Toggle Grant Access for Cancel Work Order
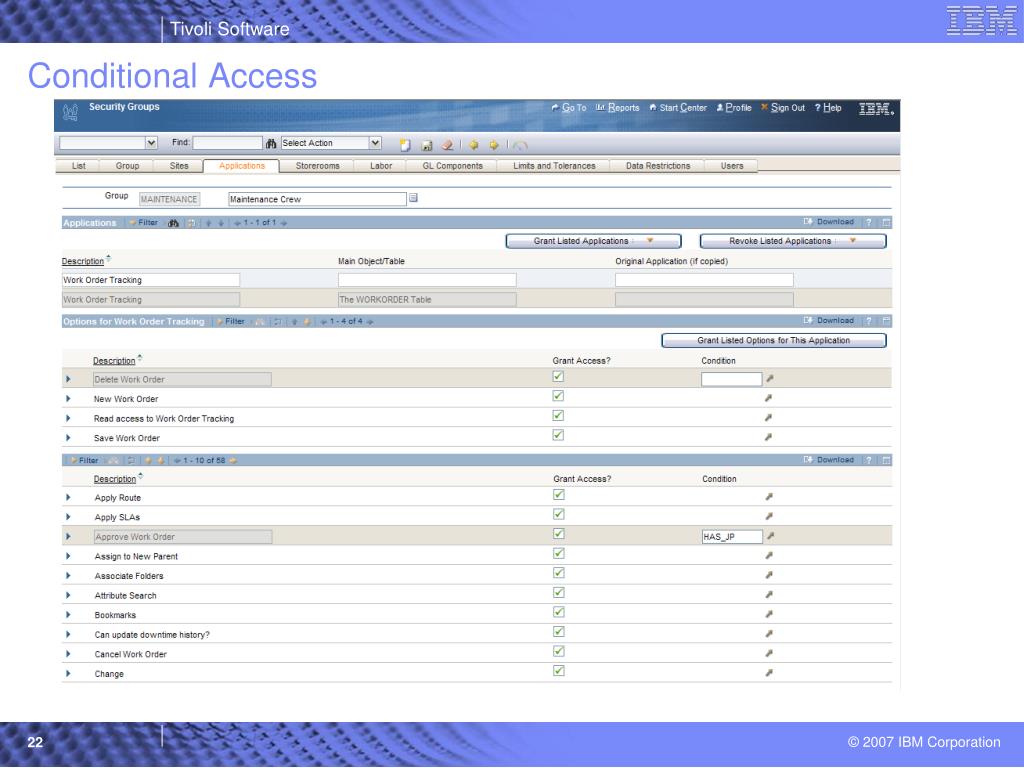The height and width of the screenshot is (768, 1024). tap(559, 652)
